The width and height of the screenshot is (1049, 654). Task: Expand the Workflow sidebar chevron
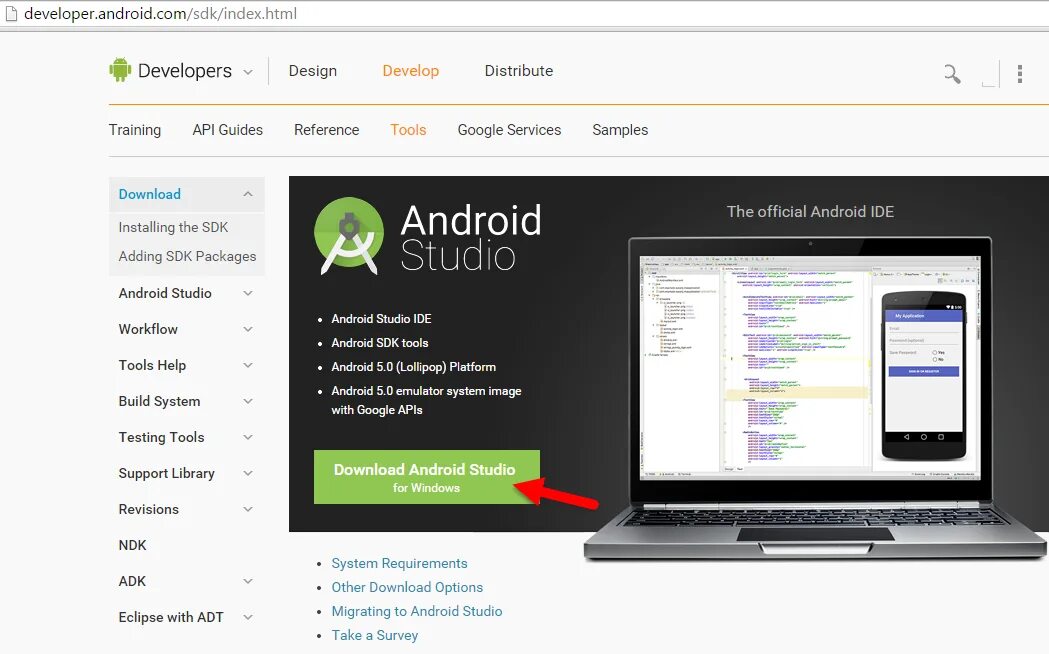coord(248,329)
